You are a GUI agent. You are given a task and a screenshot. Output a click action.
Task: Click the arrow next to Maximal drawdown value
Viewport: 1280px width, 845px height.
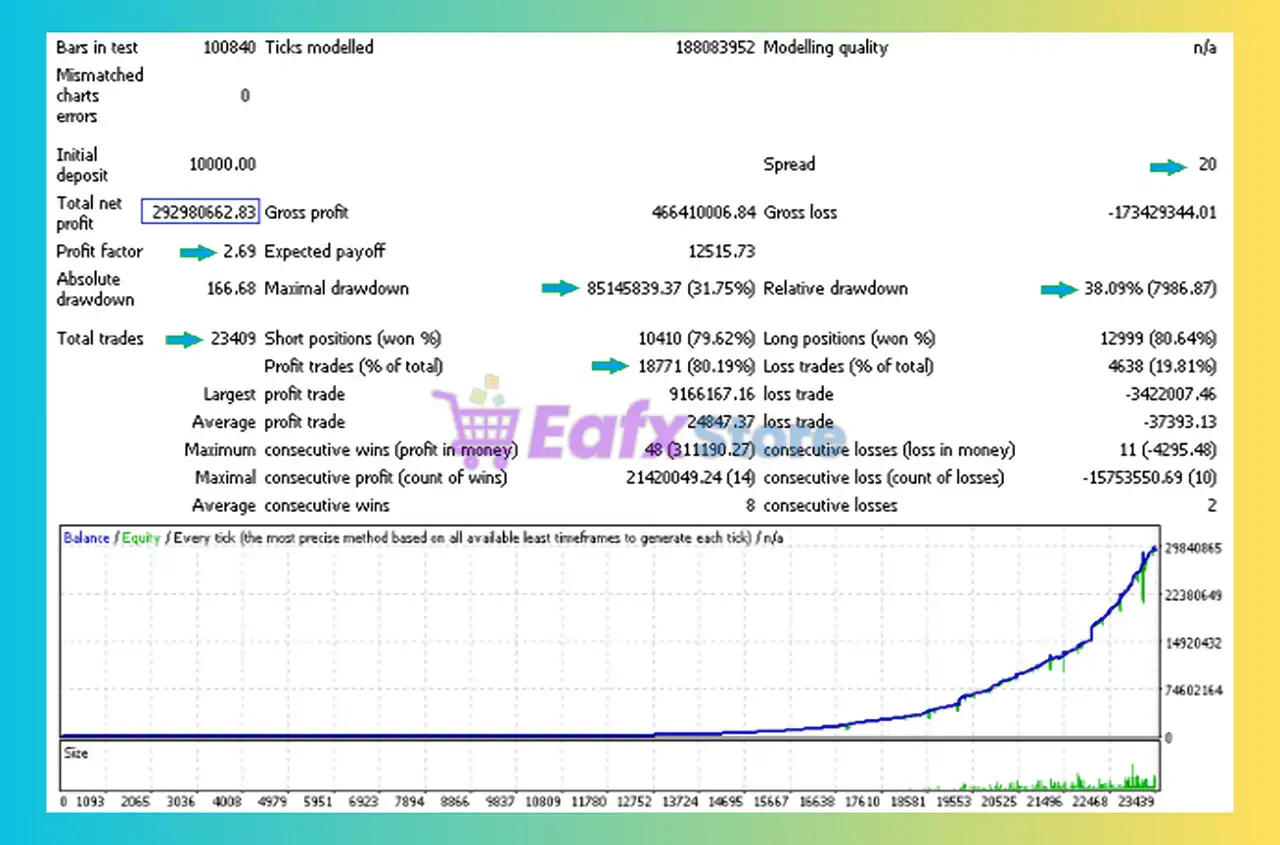point(560,289)
